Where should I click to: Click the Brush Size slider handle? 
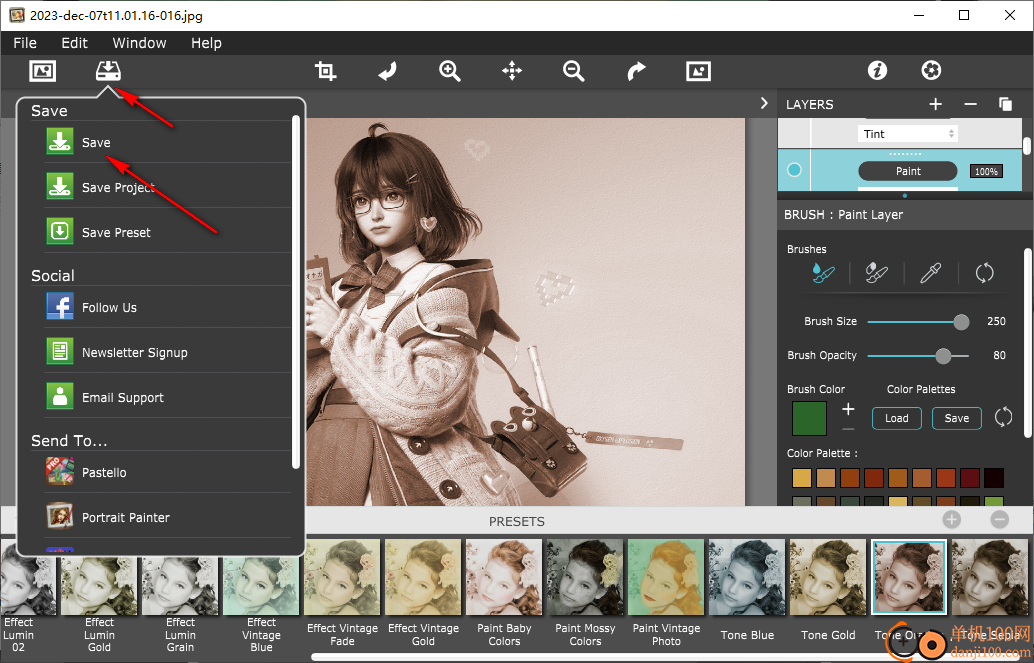click(961, 322)
